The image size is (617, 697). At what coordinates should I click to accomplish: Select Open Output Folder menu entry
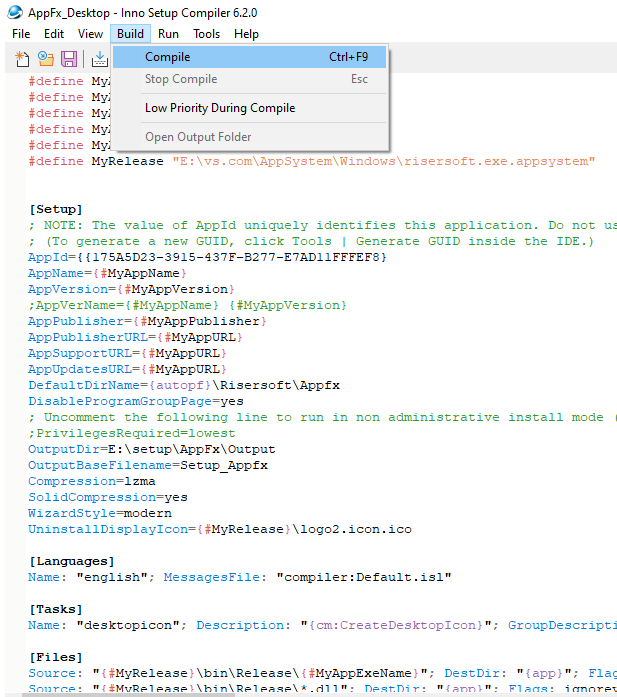click(x=249, y=137)
